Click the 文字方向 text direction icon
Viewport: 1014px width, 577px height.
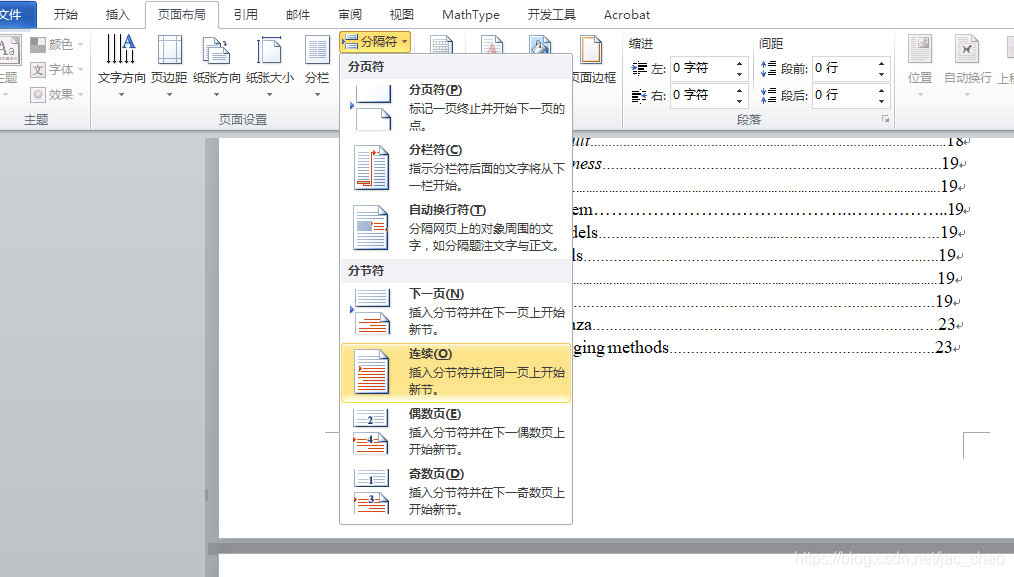pos(121,49)
